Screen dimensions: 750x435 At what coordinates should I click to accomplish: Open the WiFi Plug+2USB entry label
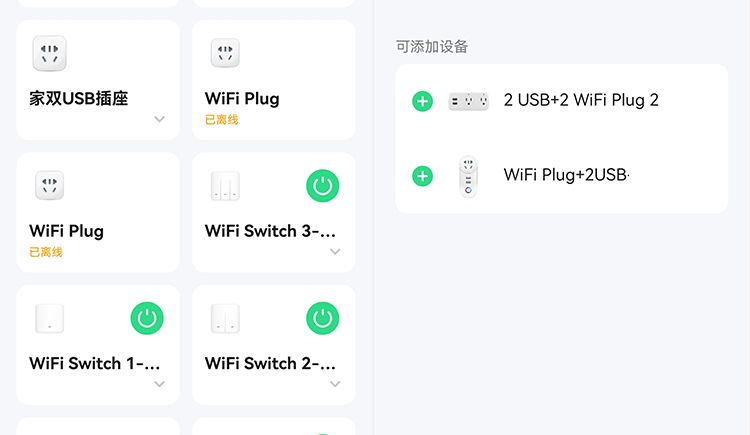tap(566, 175)
